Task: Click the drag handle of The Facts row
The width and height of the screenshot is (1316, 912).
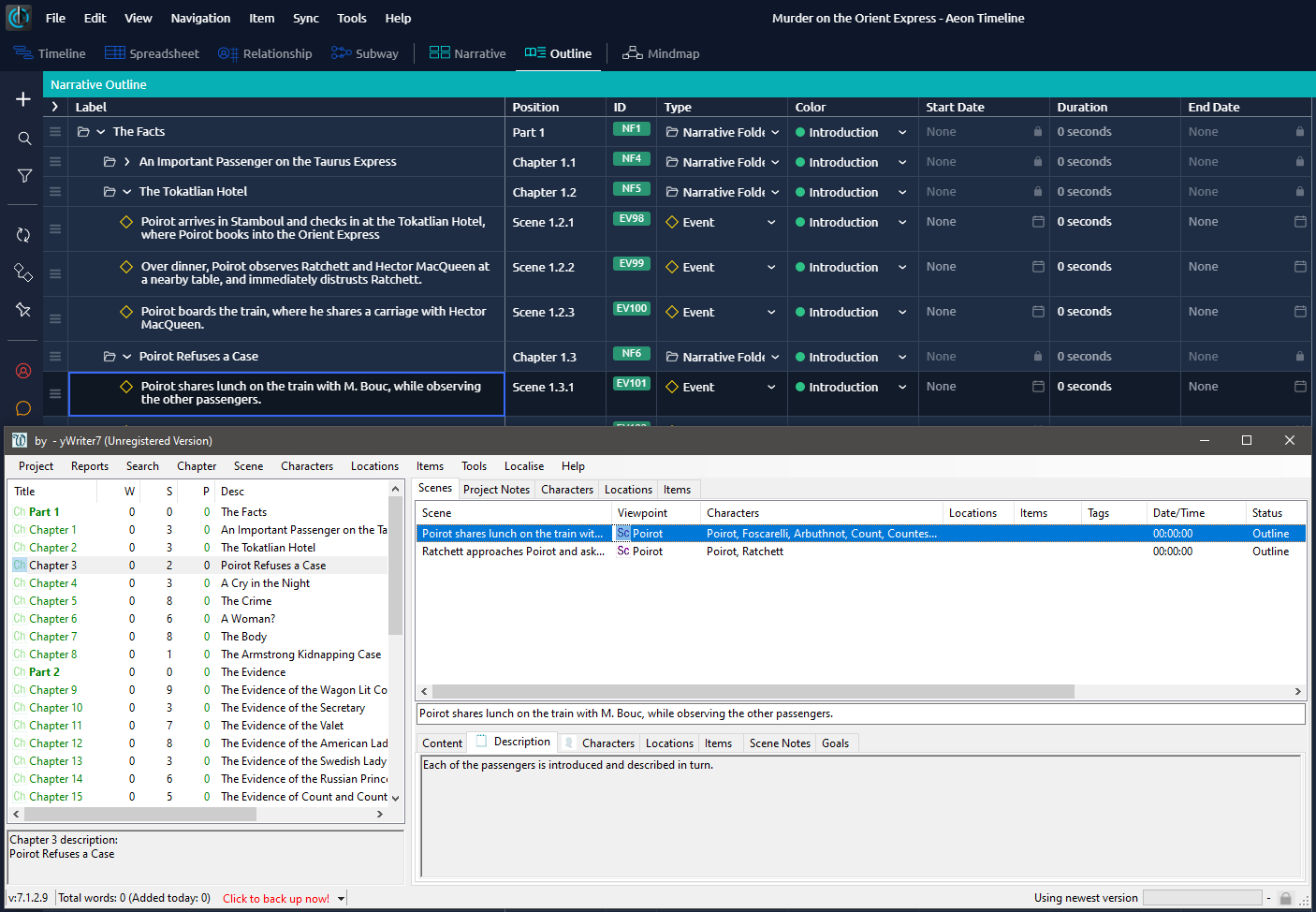Action: 55,132
